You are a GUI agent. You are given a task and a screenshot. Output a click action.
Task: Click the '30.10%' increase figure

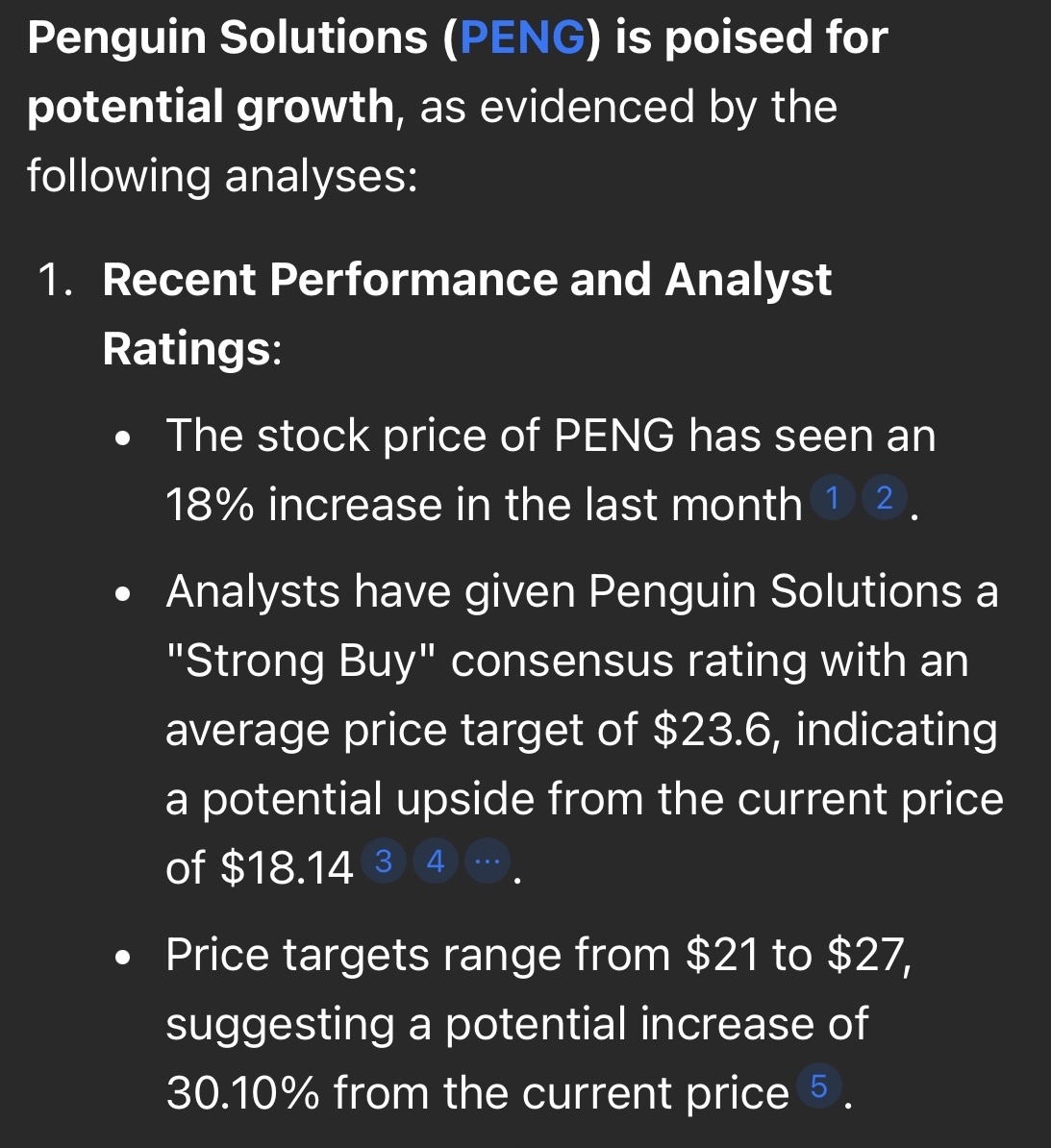coord(242,1093)
